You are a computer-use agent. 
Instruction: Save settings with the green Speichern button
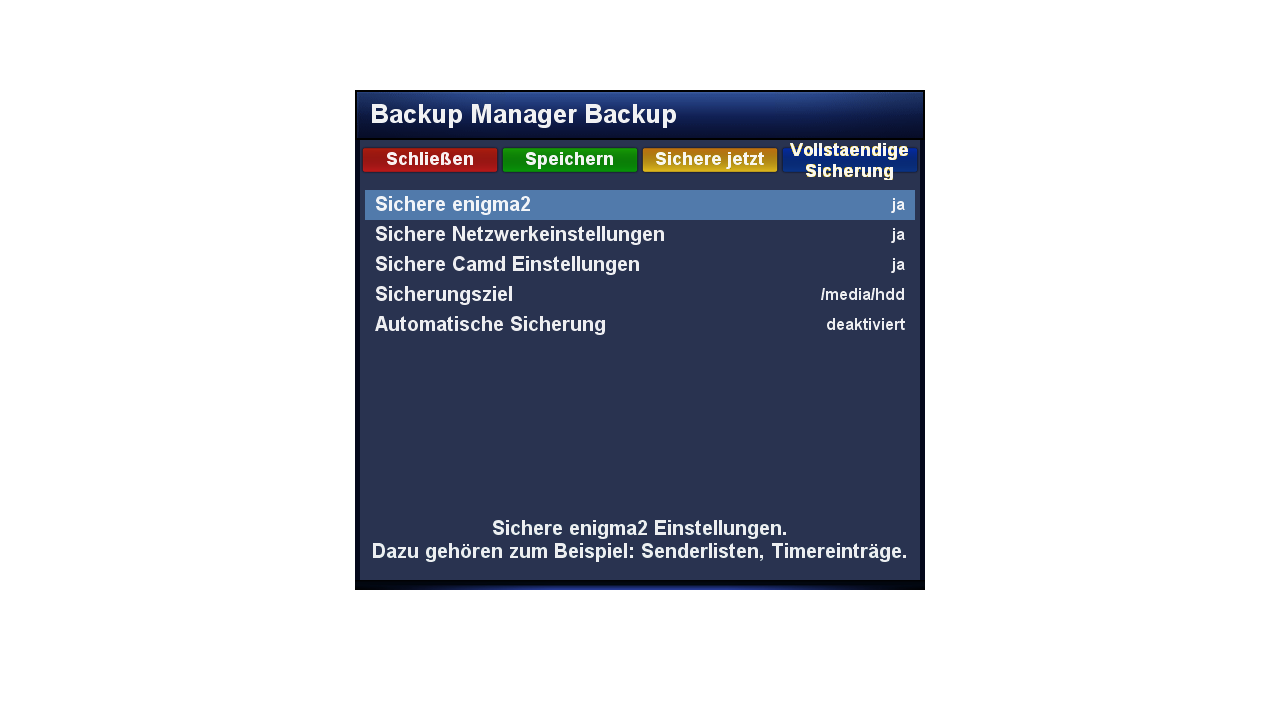[570, 160]
